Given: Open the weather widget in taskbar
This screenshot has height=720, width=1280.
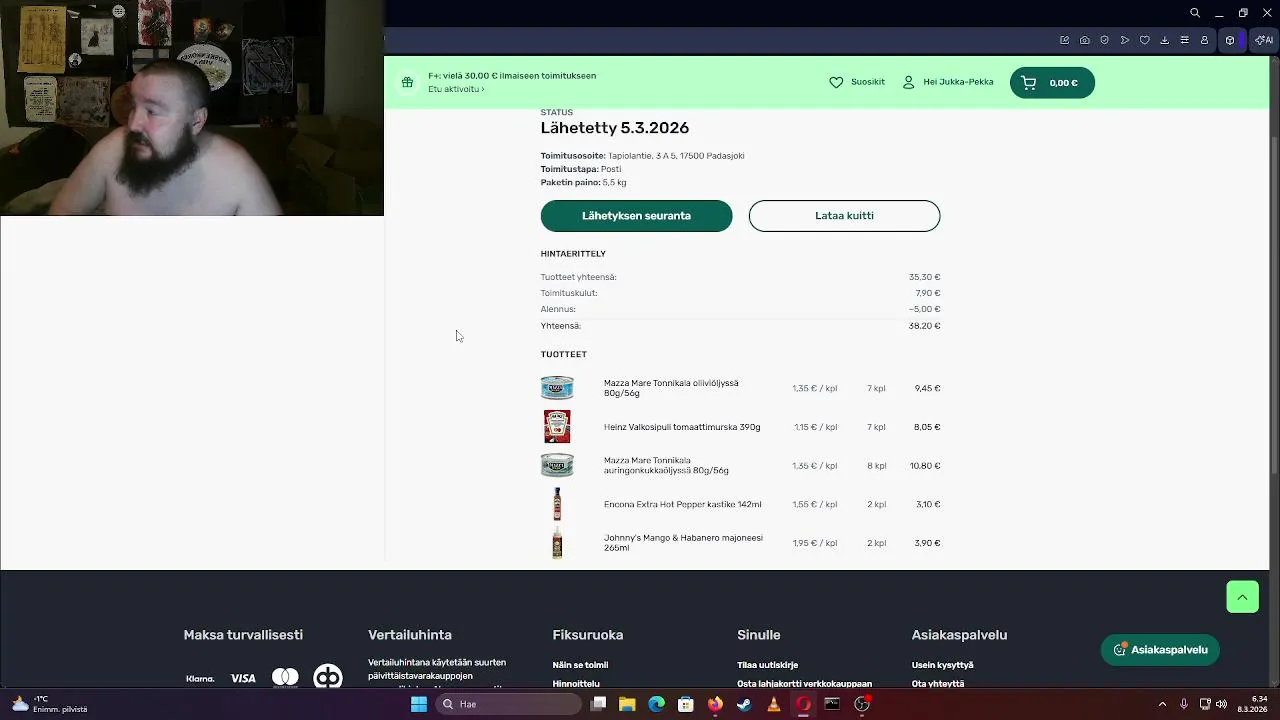Looking at the screenshot, I should [x=50, y=704].
